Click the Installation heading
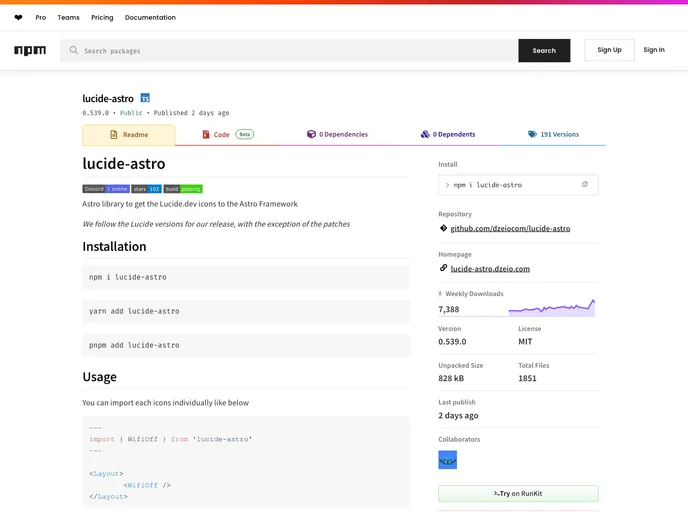This screenshot has width=688, height=512. [x=115, y=247]
